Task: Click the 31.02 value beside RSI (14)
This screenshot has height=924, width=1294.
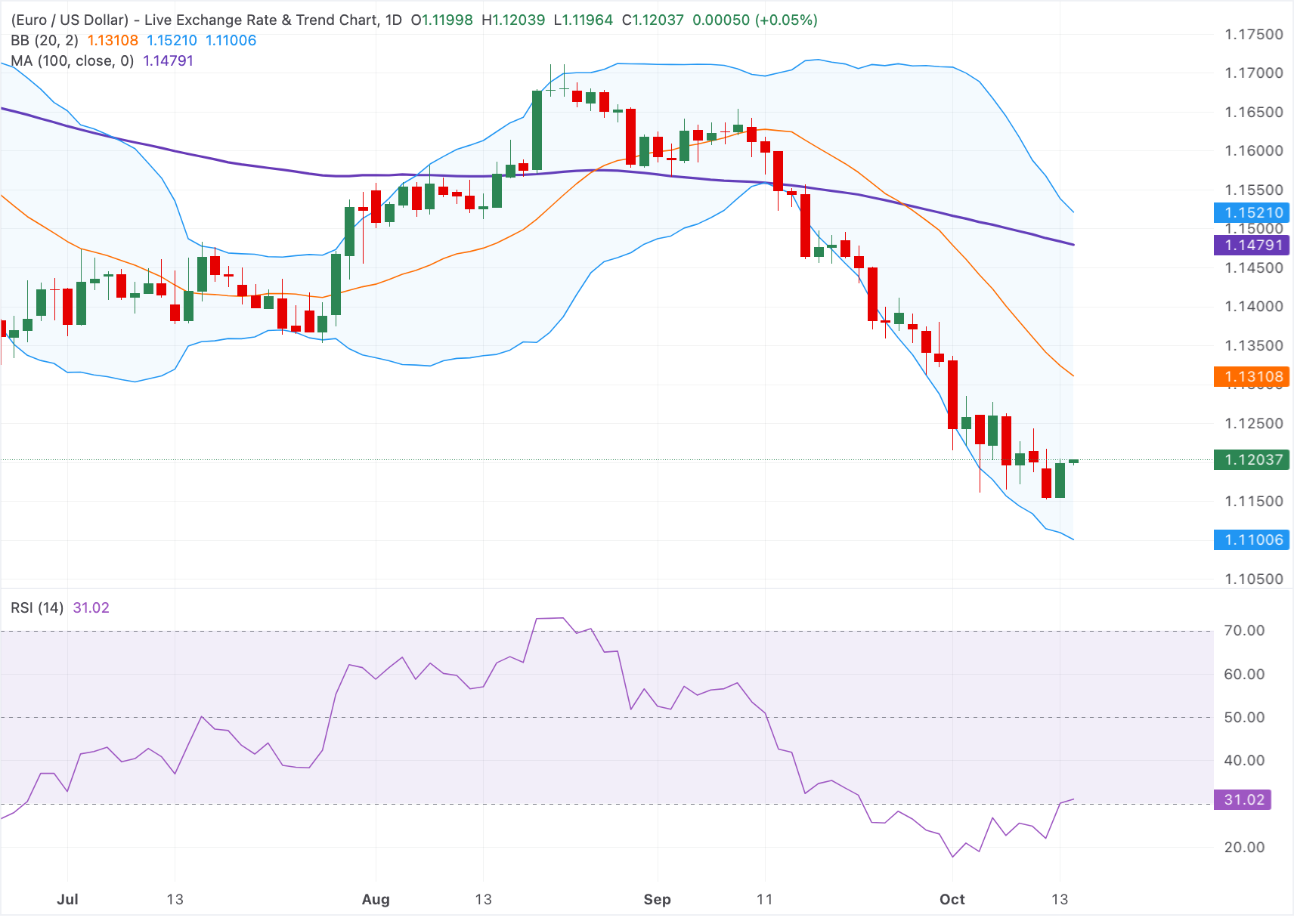Action: click(91, 608)
